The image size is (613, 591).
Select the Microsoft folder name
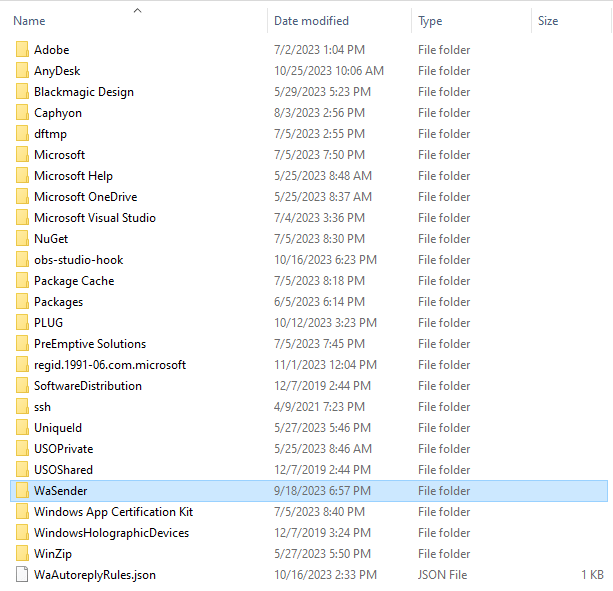point(59,155)
